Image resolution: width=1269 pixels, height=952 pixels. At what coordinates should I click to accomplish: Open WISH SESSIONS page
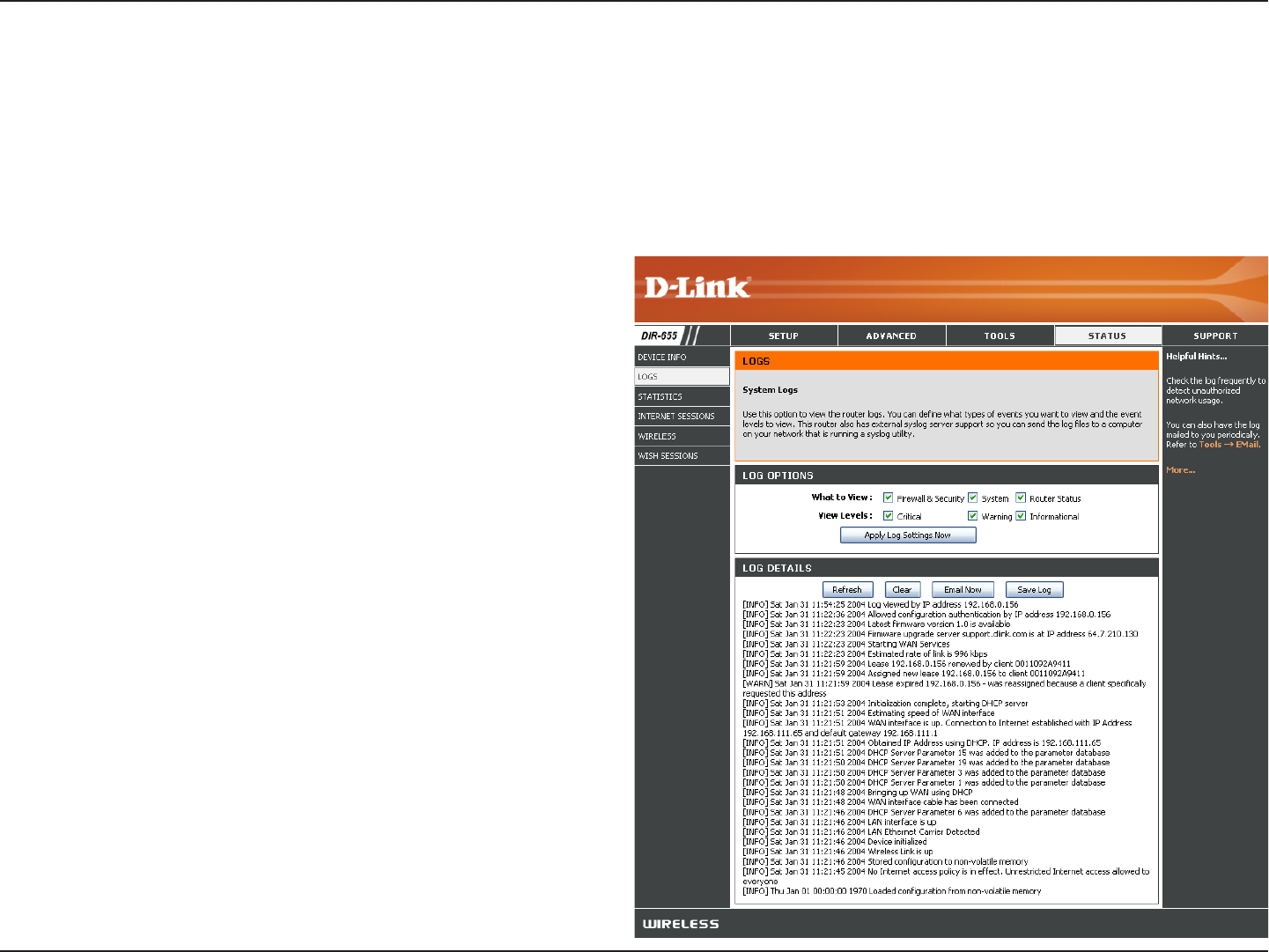pos(682,455)
